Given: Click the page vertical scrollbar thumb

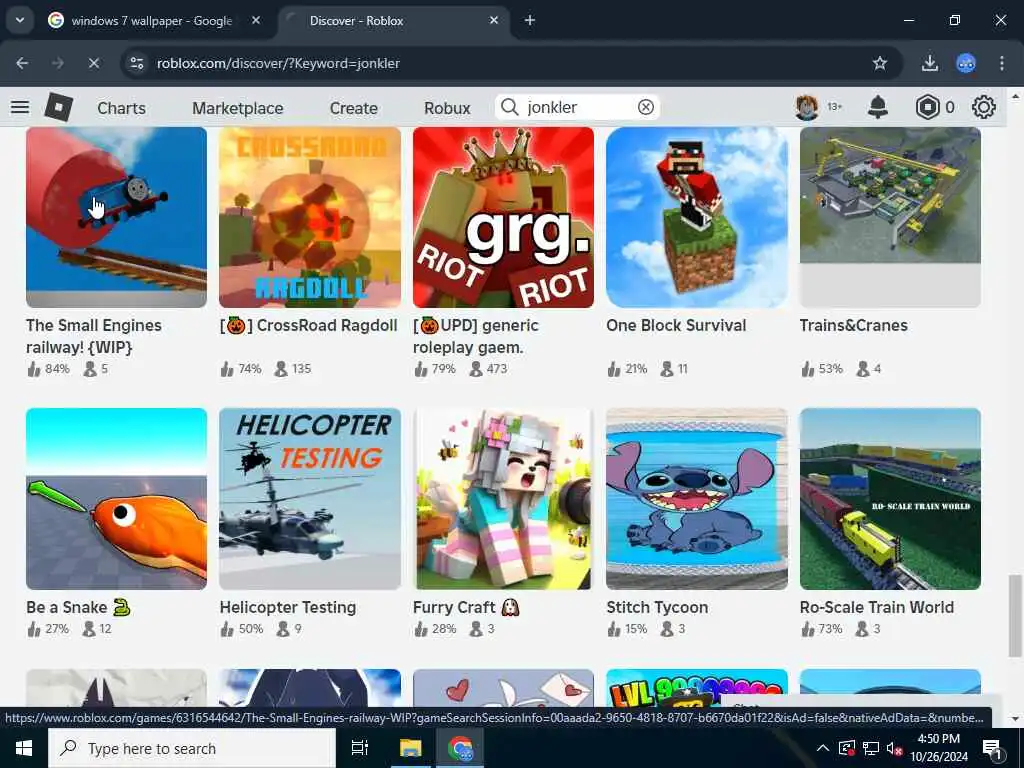Looking at the screenshot, I should pyautogui.click(x=1014, y=615).
